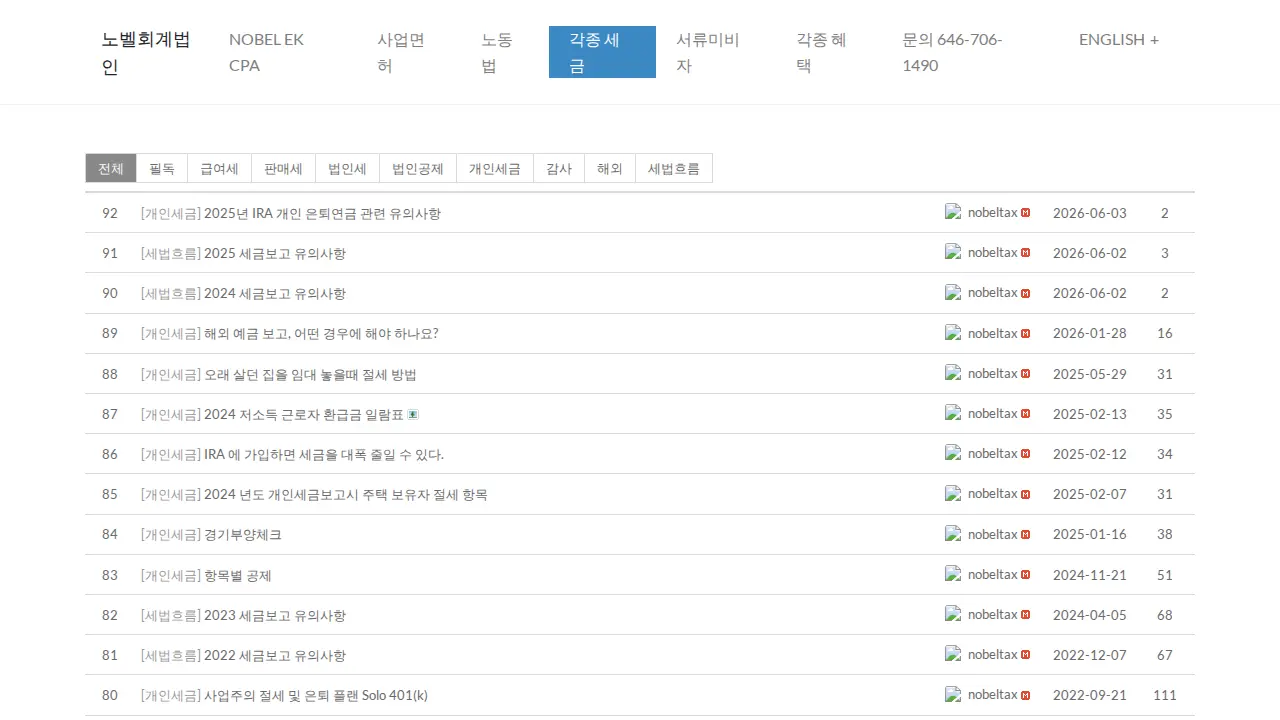This screenshot has width=1280, height=720.
Task: Open the 해외 category tab
Action: pos(610,168)
